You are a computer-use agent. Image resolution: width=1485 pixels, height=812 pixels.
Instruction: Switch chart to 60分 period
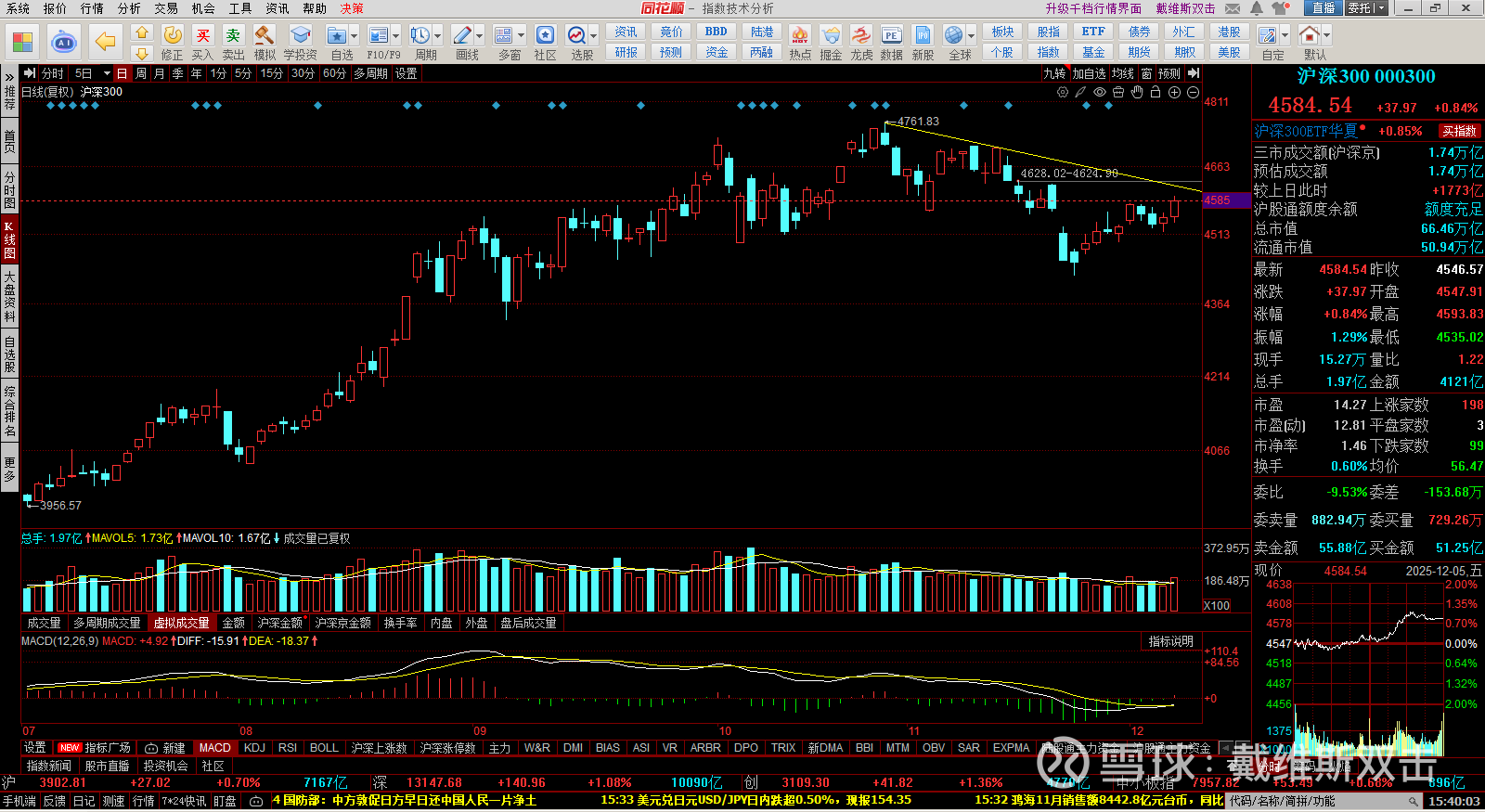334,73
